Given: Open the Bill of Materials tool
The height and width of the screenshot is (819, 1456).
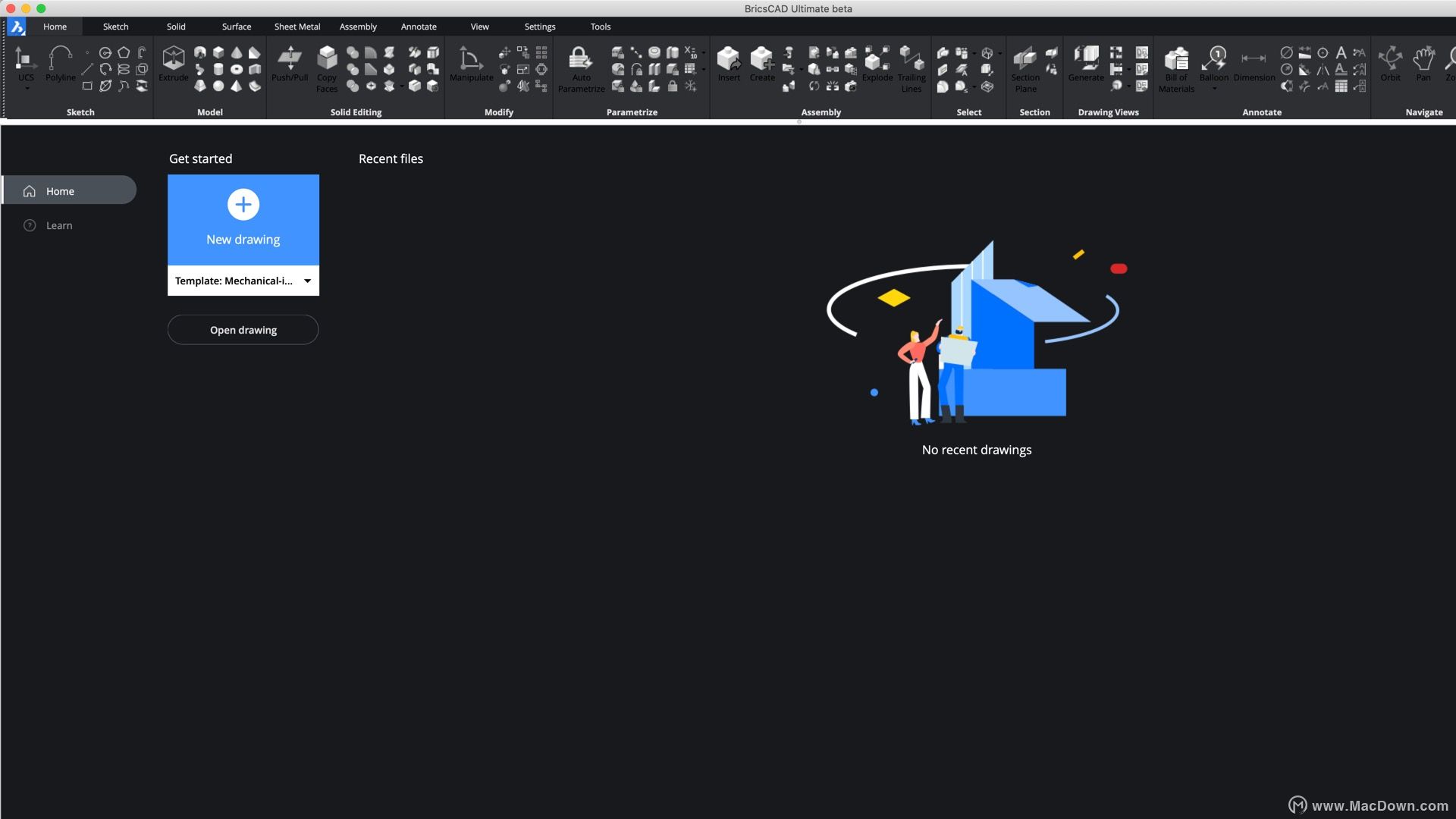Looking at the screenshot, I should click(x=1176, y=61).
